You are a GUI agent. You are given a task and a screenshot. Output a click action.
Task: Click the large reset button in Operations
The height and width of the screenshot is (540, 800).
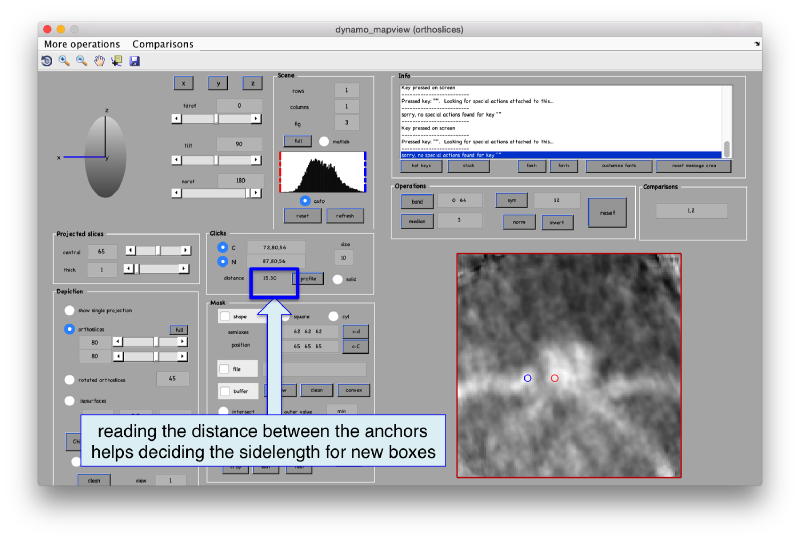[x=607, y=212]
